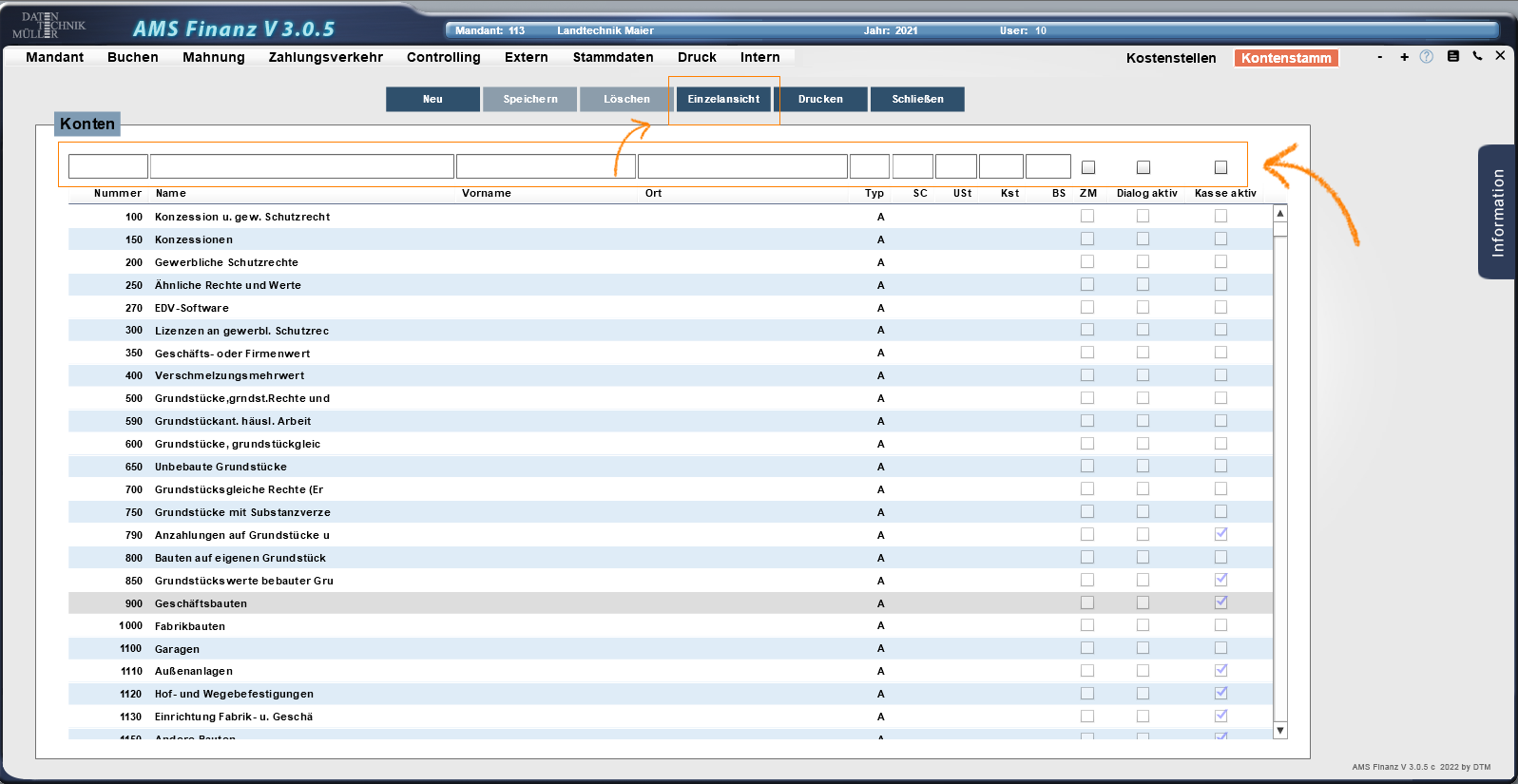
Task: Click the Datentechnik Müller logo
Action: pyautogui.click(x=48, y=26)
